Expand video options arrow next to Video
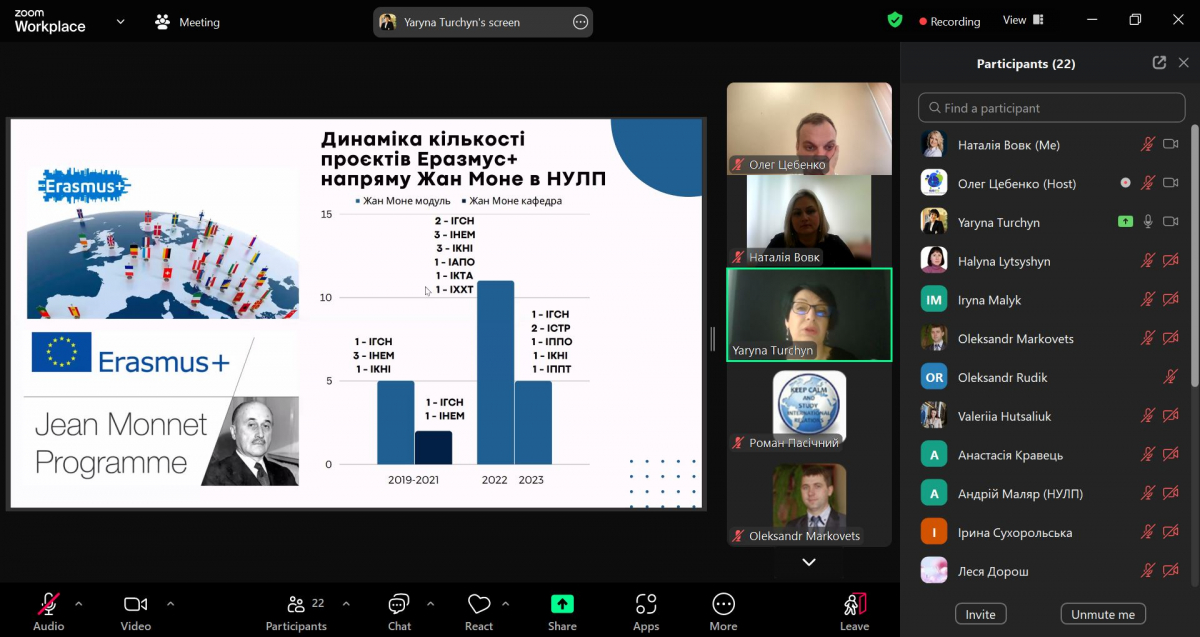This screenshot has height=637, width=1200. tap(170, 604)
